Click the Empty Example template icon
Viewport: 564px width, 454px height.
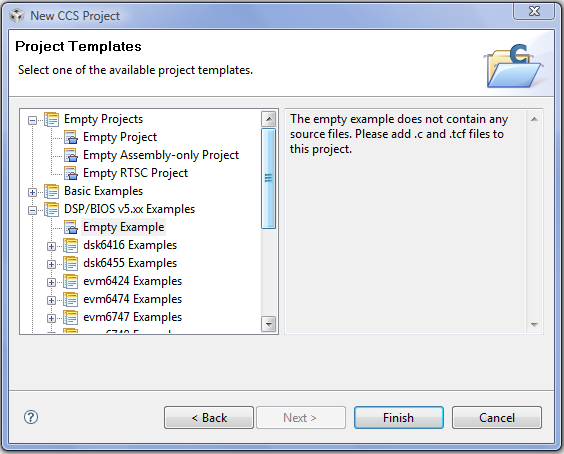pyautogui.click(x=71, y=227)
